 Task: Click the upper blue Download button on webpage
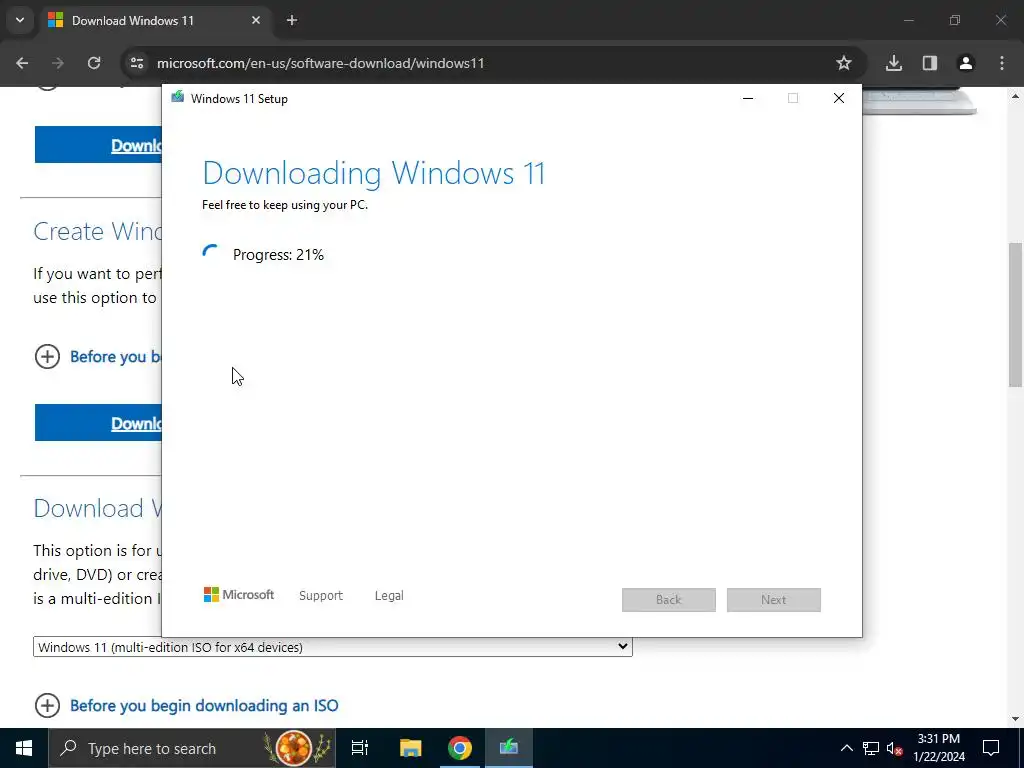pos(98,145)
